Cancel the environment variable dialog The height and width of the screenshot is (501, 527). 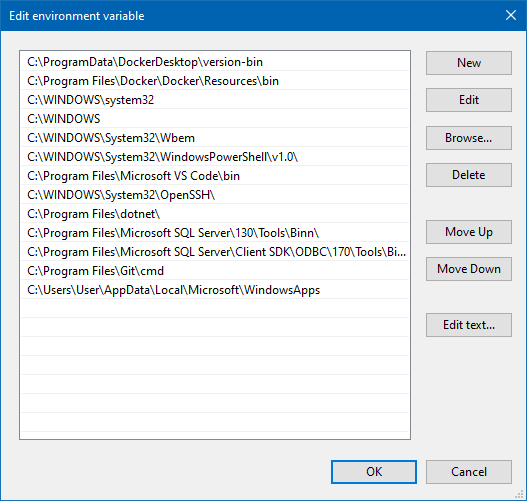pos(469,472)
